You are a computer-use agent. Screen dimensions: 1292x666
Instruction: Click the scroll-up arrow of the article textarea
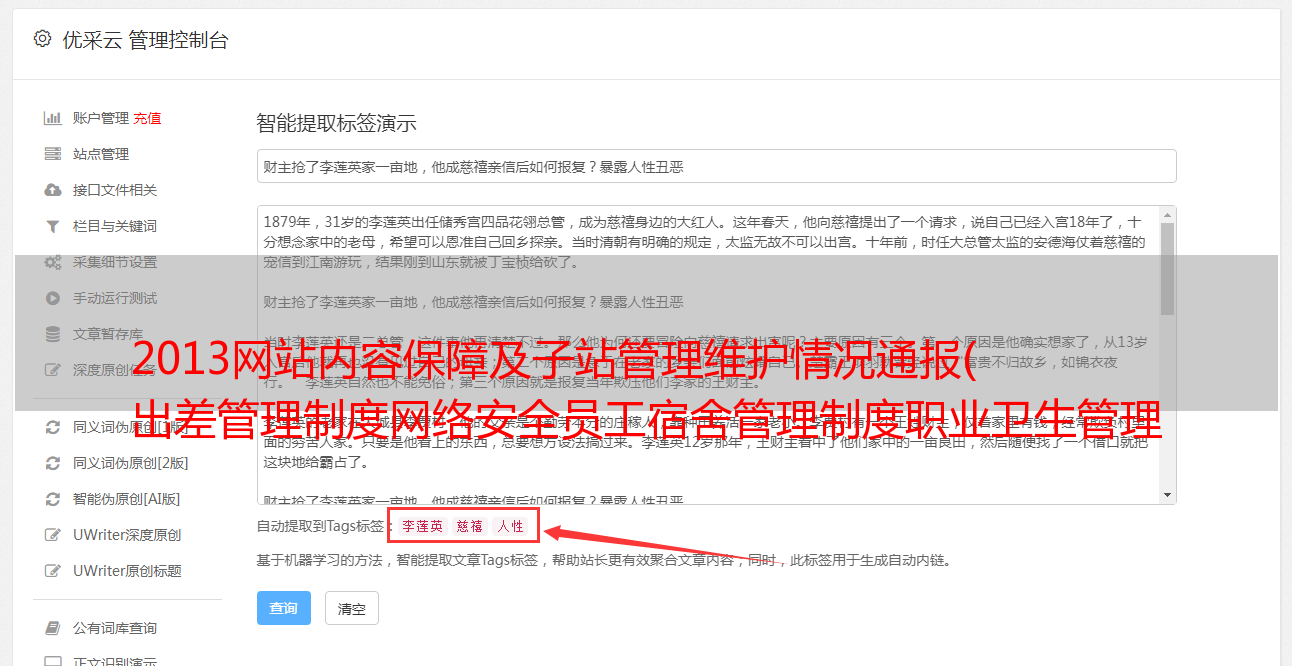click(1167, 215)
